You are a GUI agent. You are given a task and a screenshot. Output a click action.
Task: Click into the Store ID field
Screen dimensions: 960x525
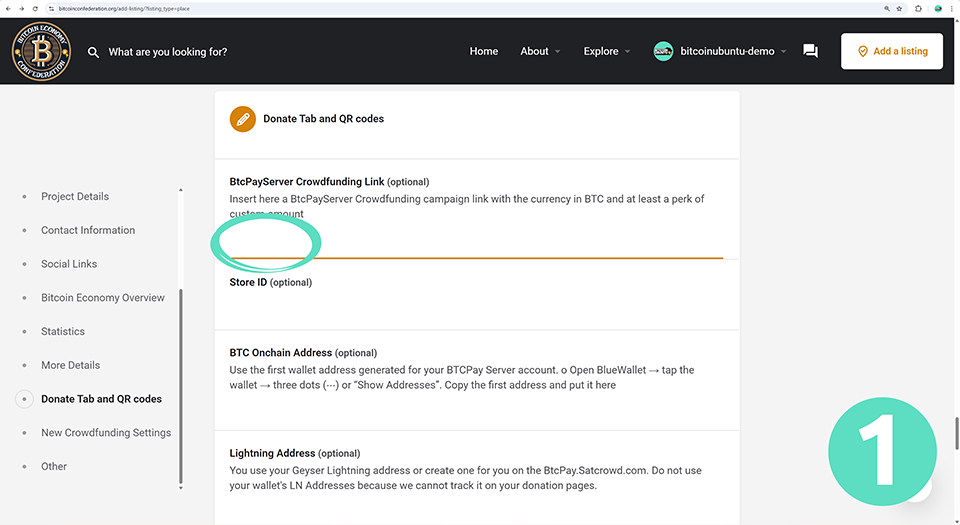click(476, 308)
